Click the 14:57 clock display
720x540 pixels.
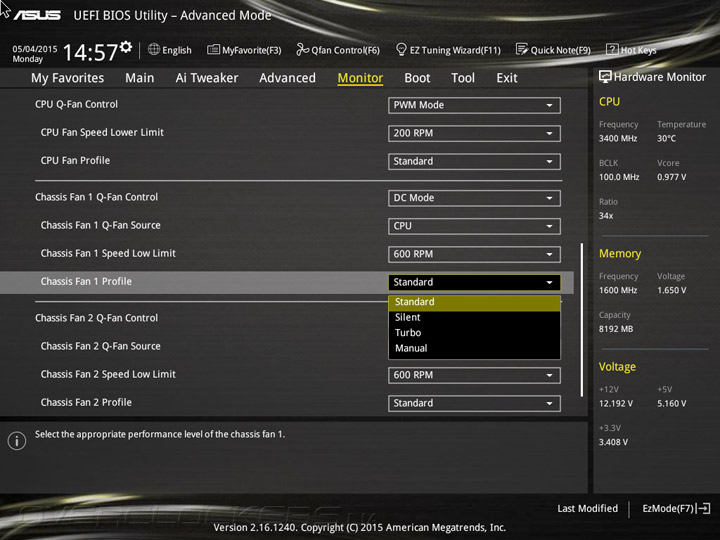tap(90, 52)
